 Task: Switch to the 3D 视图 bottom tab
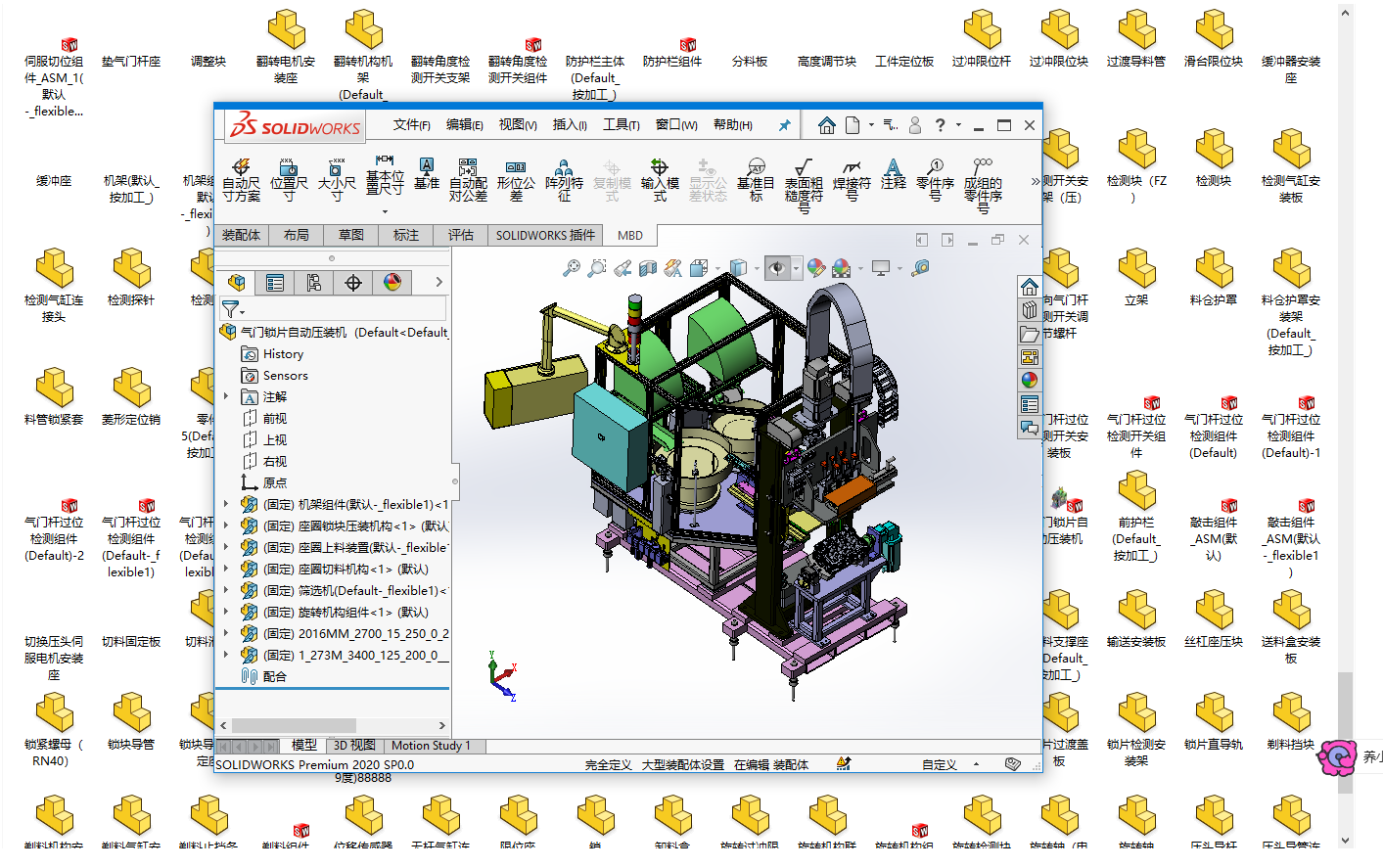354,746
